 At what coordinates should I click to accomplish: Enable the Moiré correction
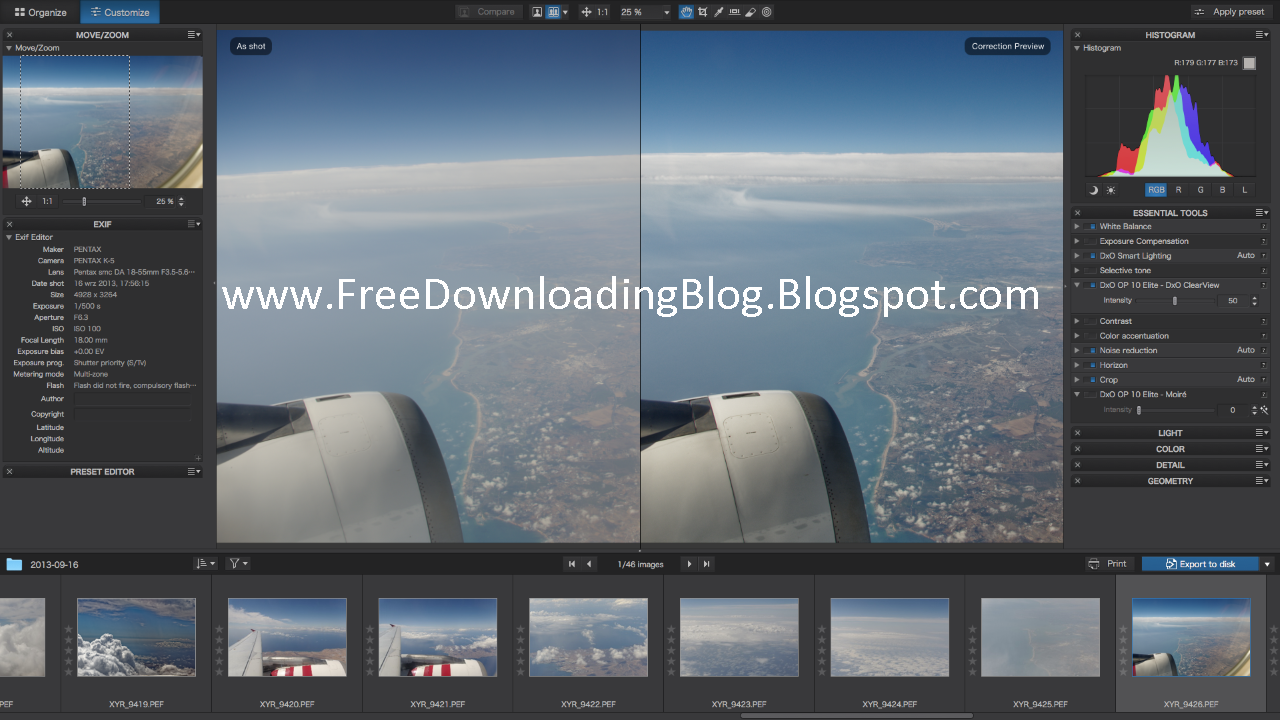coord(1091,394)
